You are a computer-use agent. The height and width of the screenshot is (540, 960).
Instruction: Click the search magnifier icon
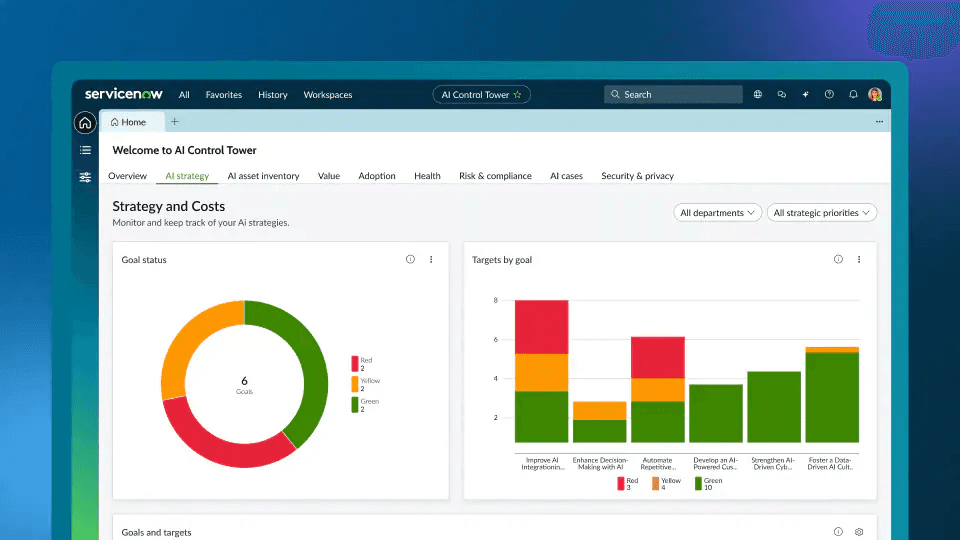(615, 94)
